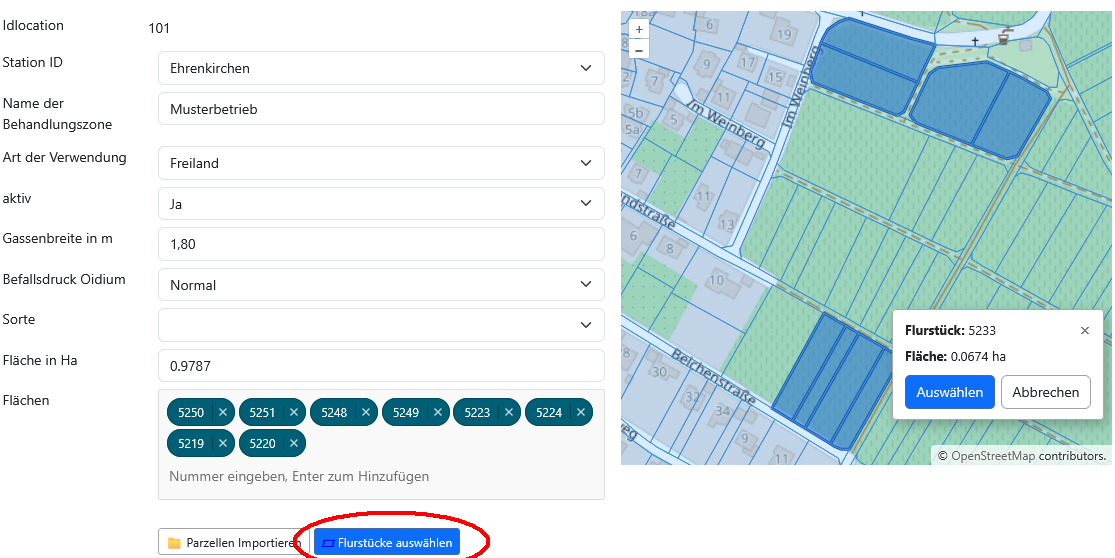The image size is (1115, 558).
Task: Click the Auswählen button in popup
Action: pos(949,392)
